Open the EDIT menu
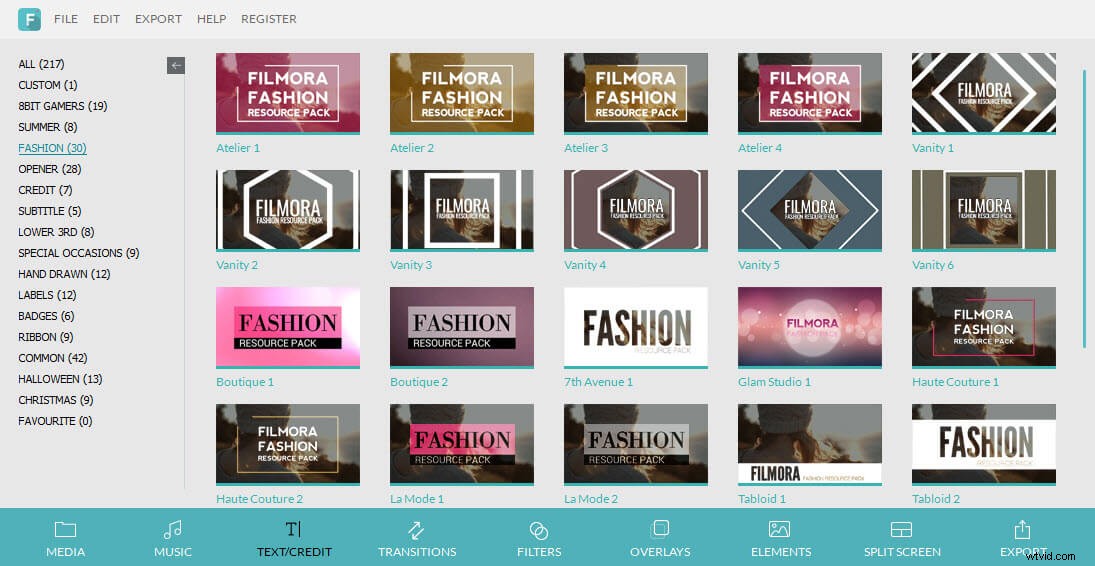The image size is (1095, 566). pos(106,19)
